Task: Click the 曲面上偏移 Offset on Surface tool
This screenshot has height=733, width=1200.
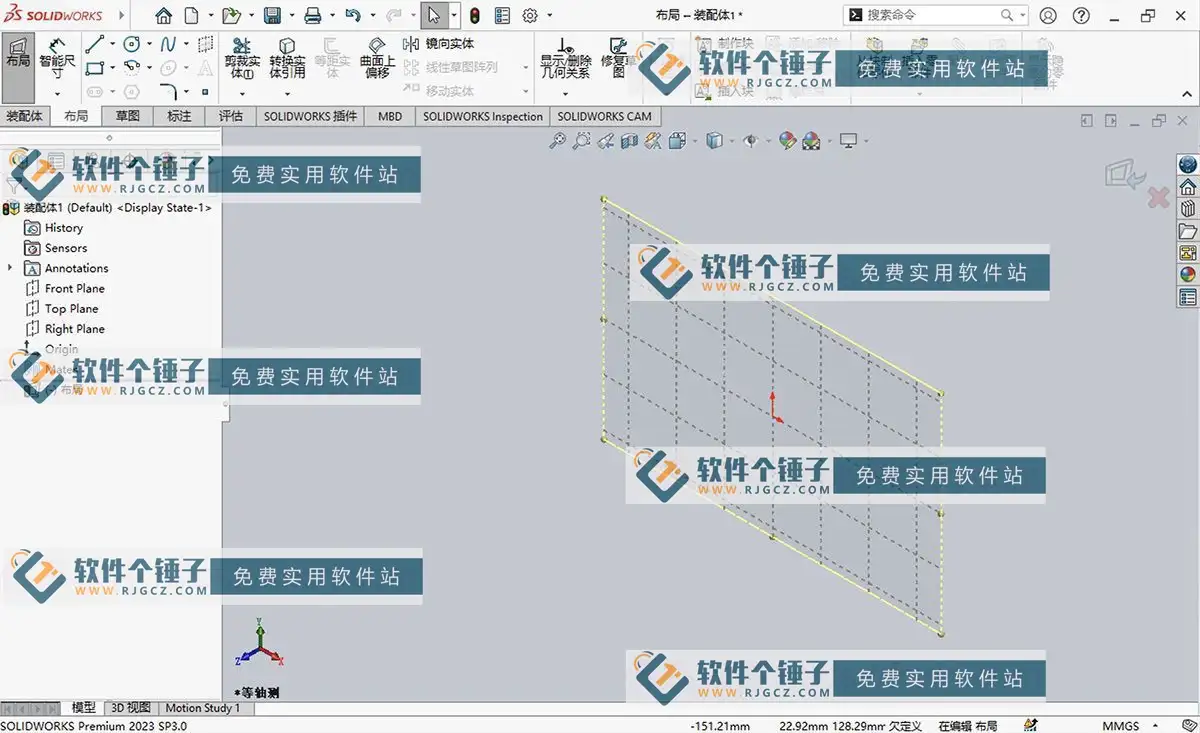Action: 377,58
